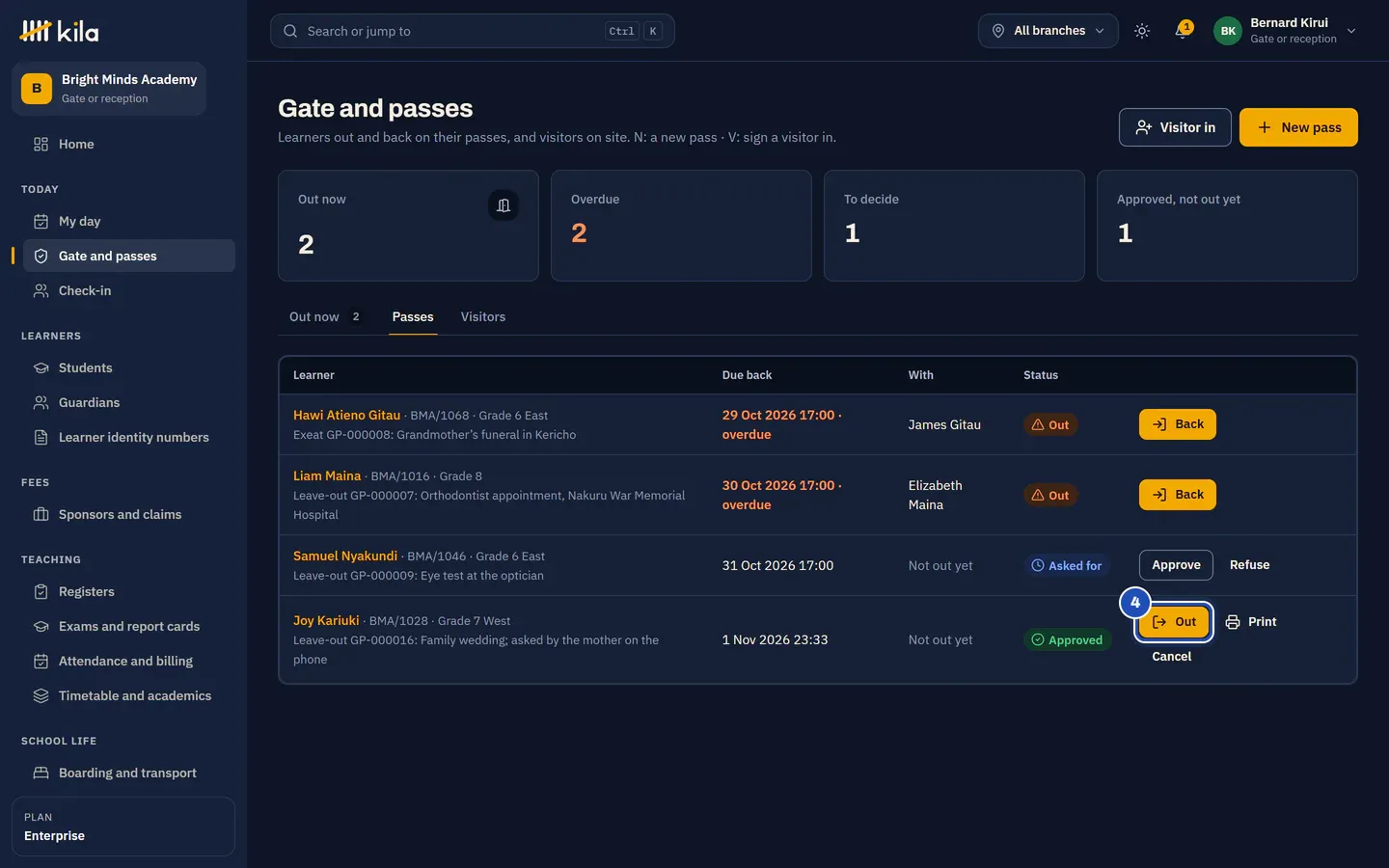Open Joy Kariuki's learner profile
The image size is (1389, 868).
coord(326,620)
